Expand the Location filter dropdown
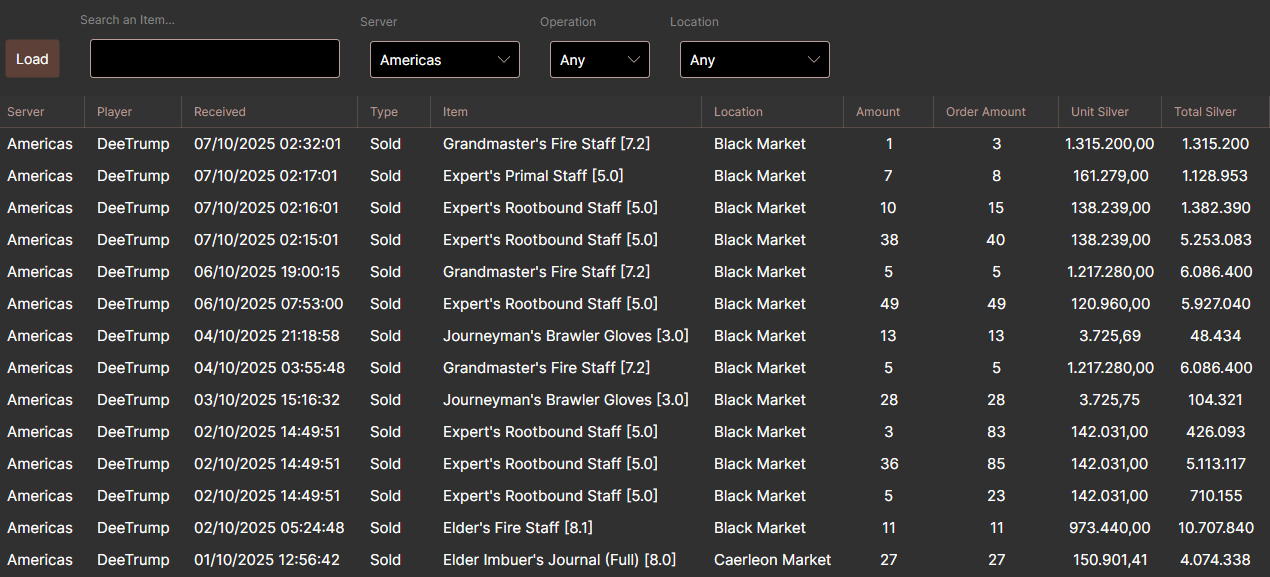 pyautogui.click(x=754, y=60)
